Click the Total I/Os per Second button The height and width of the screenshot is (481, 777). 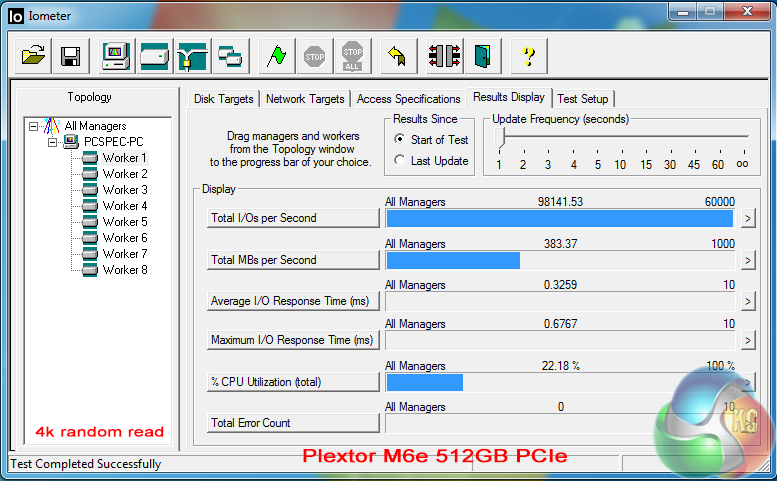293,218
